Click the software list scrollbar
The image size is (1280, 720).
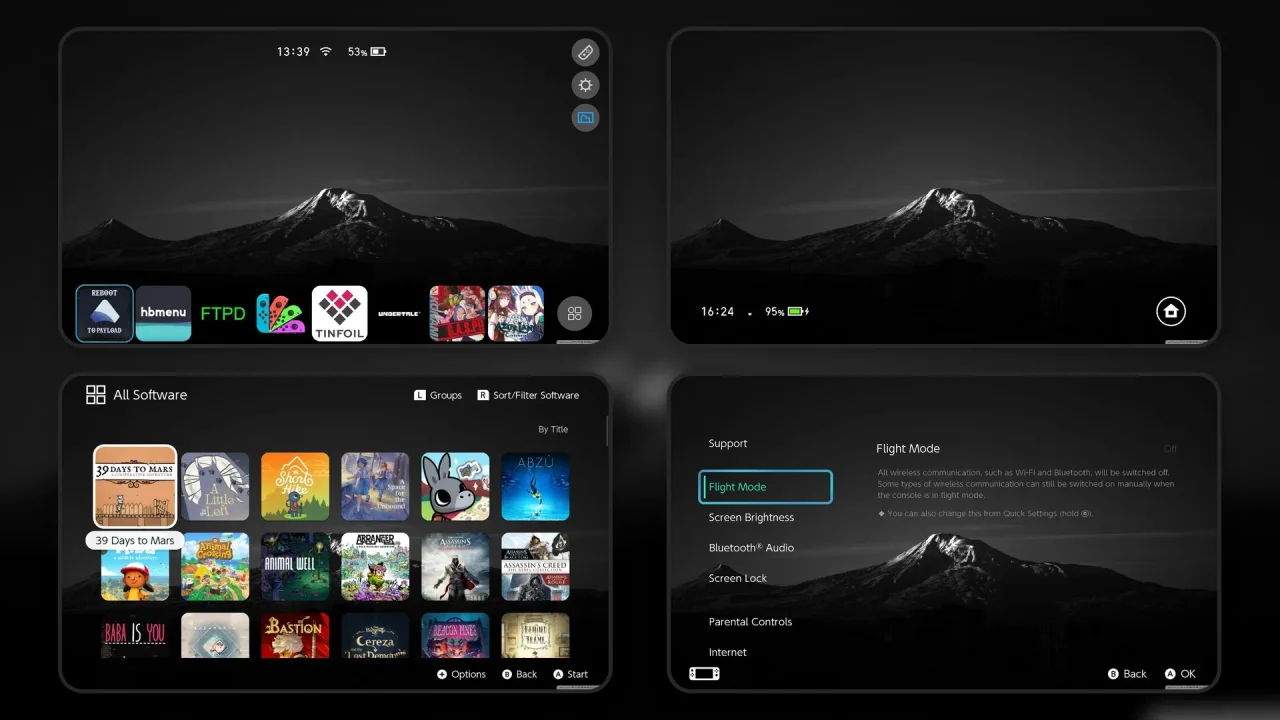(x=607, y=432)
